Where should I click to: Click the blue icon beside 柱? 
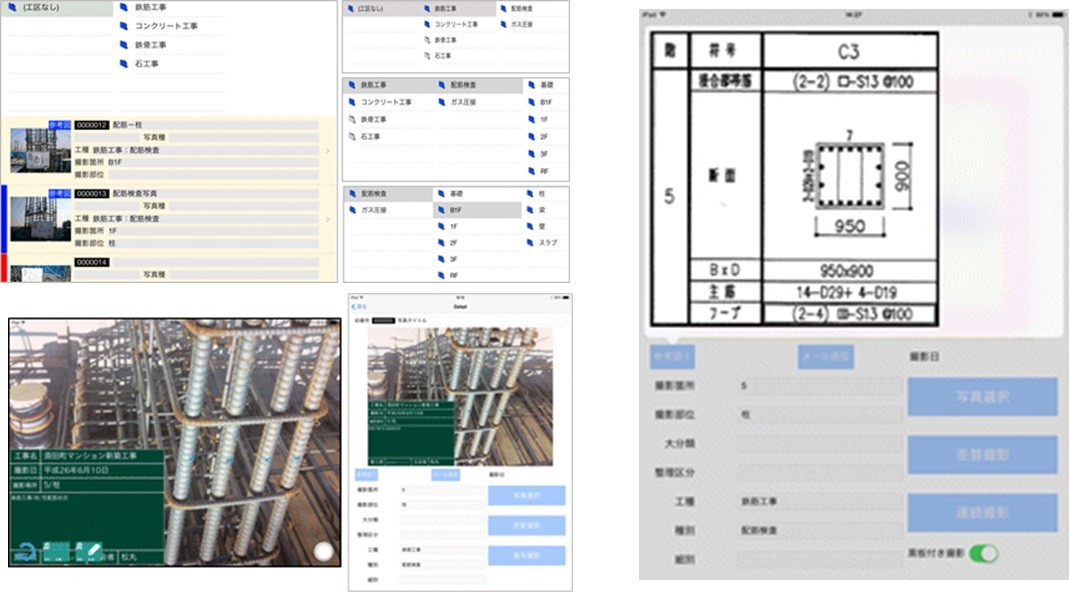click(x=529, y=193)
